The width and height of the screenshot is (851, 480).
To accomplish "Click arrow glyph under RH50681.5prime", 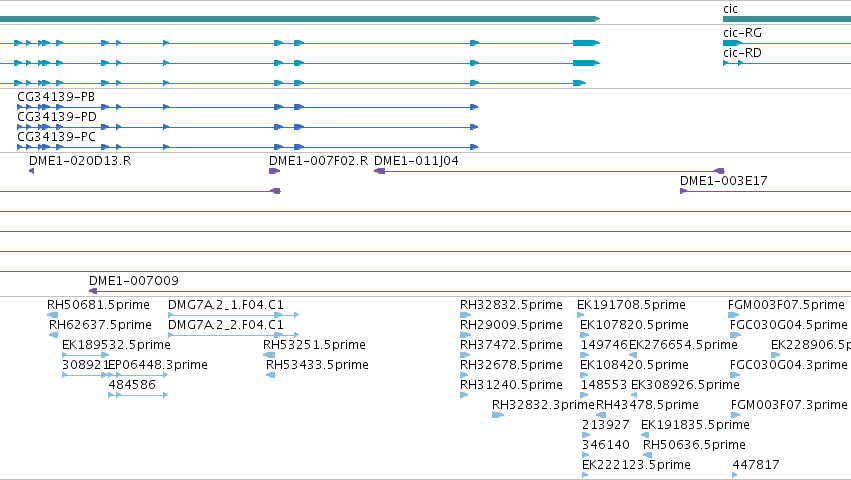I will (53, 315).
